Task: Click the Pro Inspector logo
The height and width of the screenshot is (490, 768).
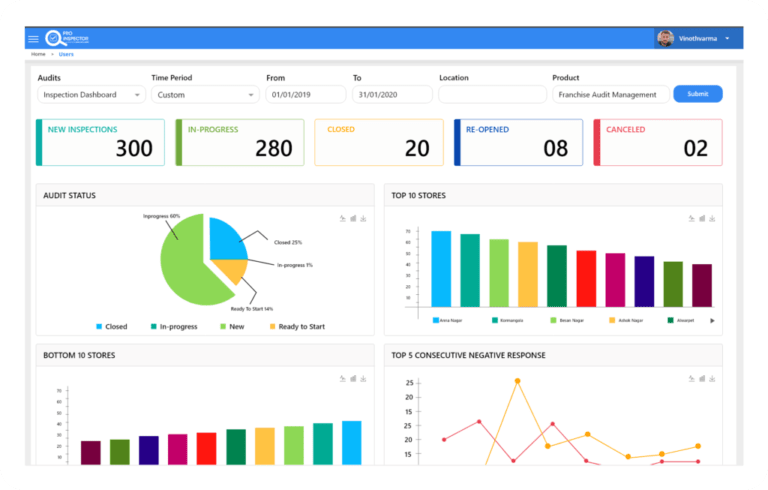Action: tap(67, 38)
